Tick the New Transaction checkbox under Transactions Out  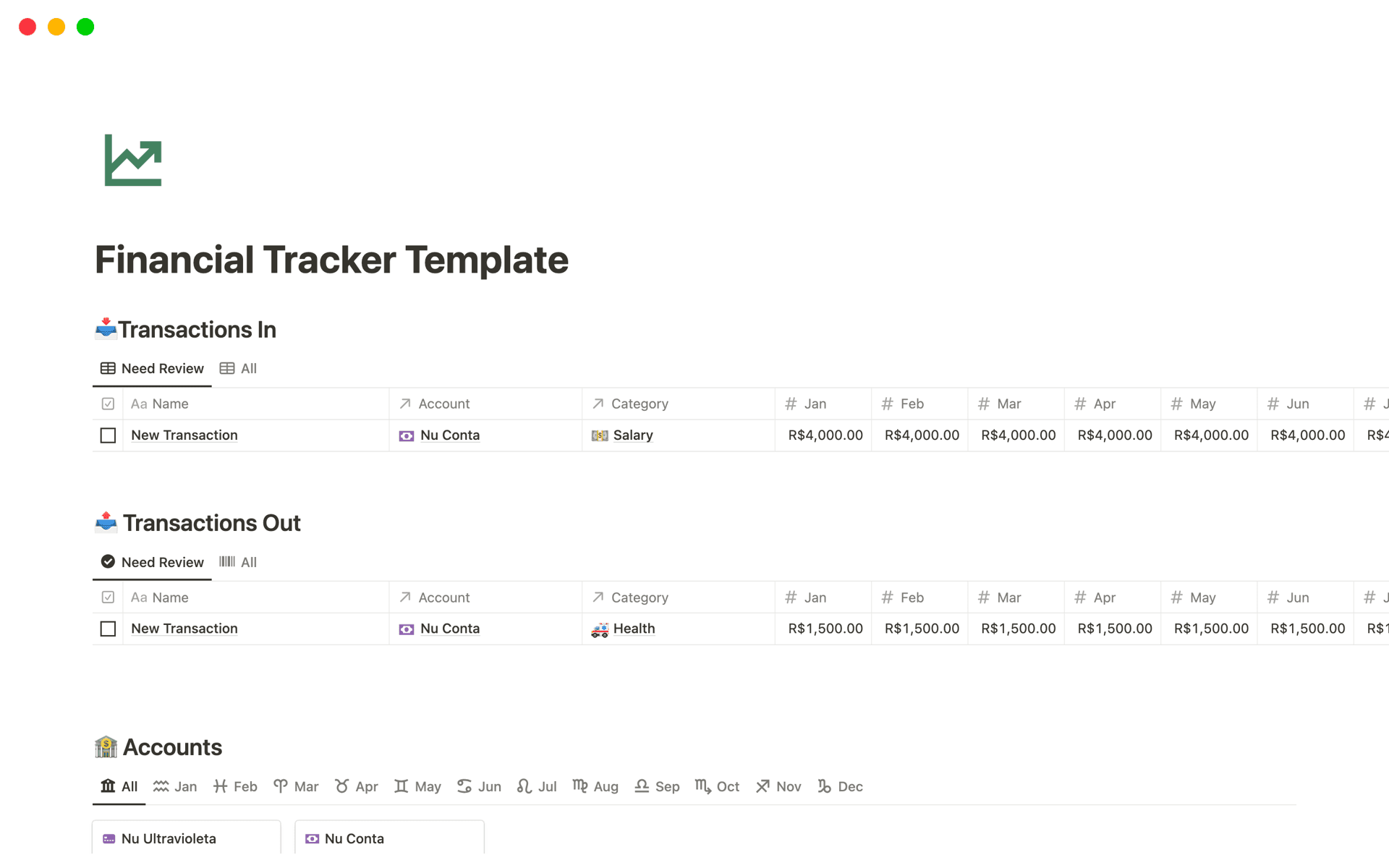click(108, 629)
